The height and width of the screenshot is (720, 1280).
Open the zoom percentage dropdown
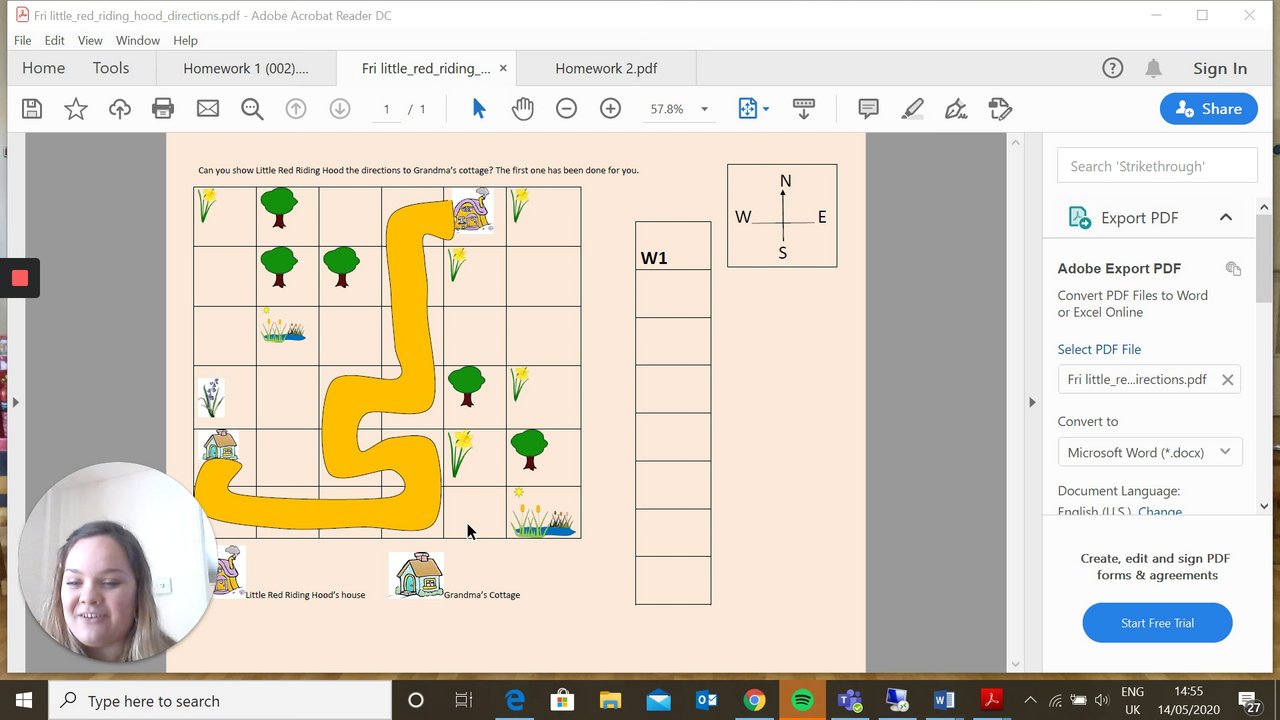[704, 109]
